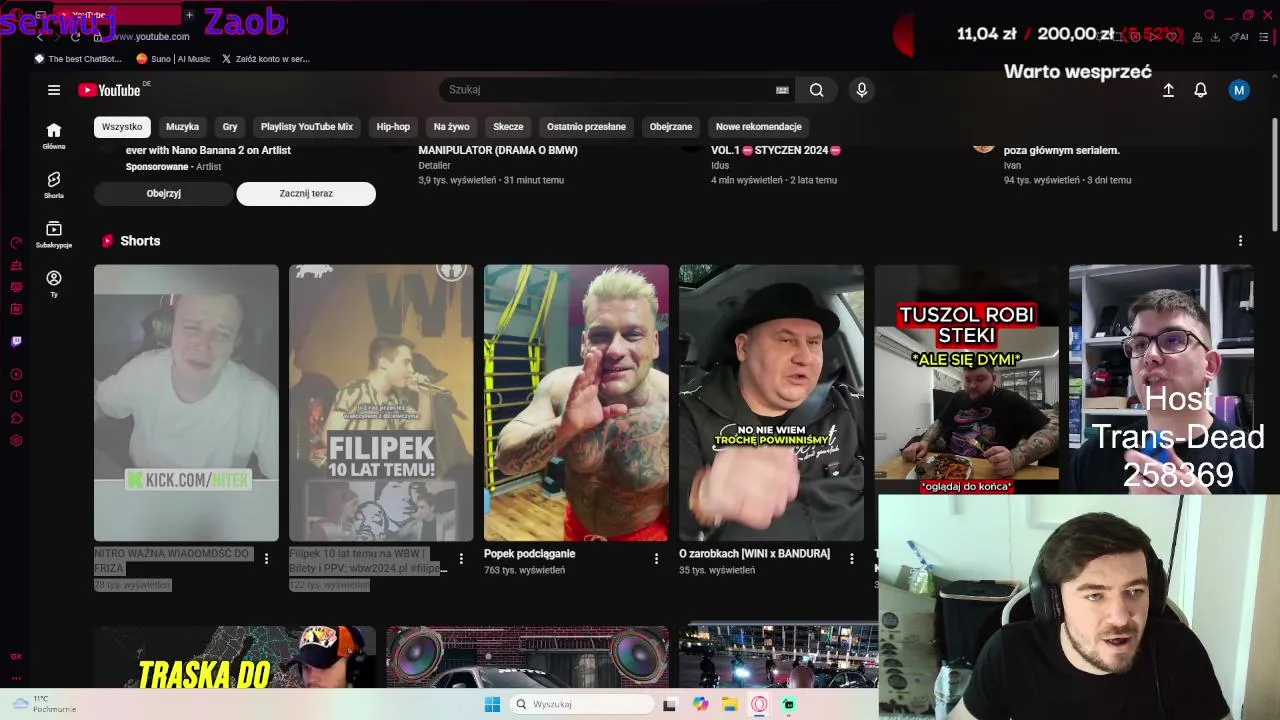The image size is (1280, 720).
Task: Open File Explorer from taskbar
Action: tap(730, 705)
